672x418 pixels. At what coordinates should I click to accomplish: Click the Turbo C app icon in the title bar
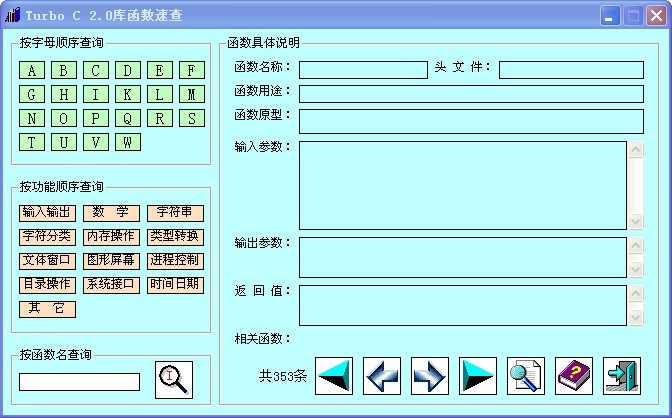[x=12, y=15]
